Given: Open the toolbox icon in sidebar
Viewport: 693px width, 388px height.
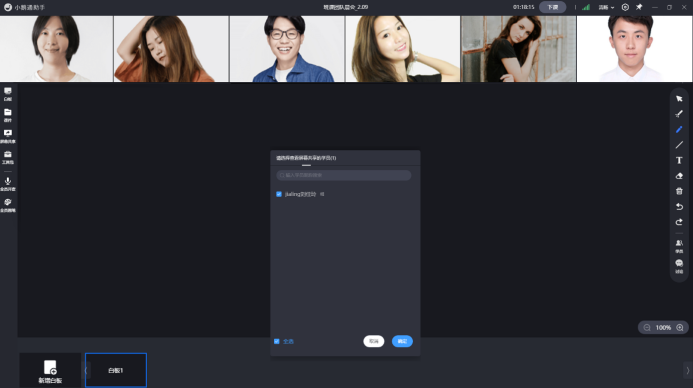Looking at the screenshot, I should coord(8,157).
